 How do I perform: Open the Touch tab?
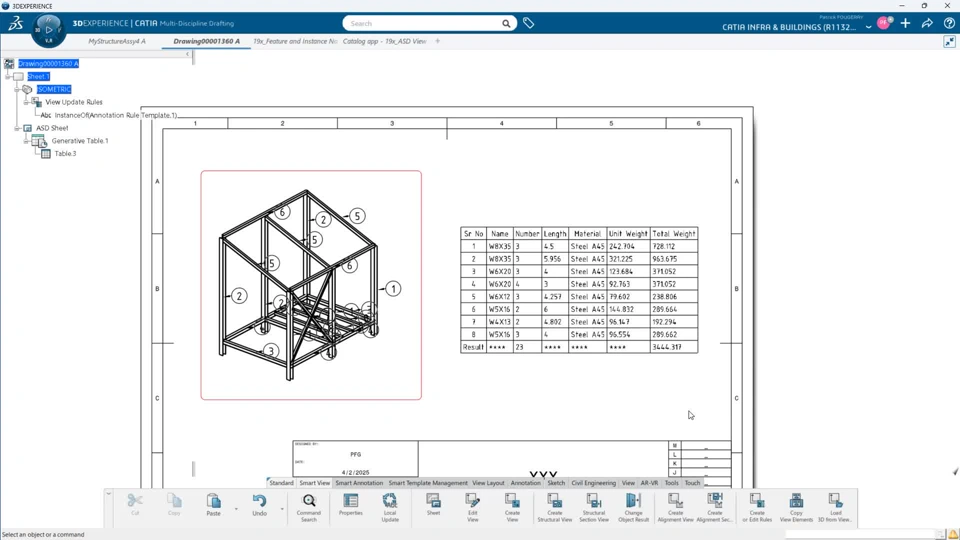point(692,483)
